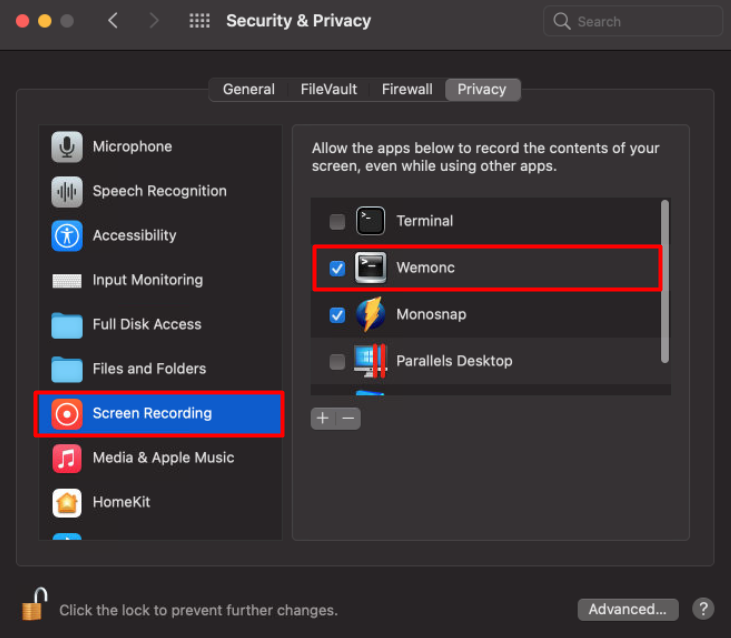Open the Accessibility privacy category icon
This screenshot has height=638, width=731.
67,236
